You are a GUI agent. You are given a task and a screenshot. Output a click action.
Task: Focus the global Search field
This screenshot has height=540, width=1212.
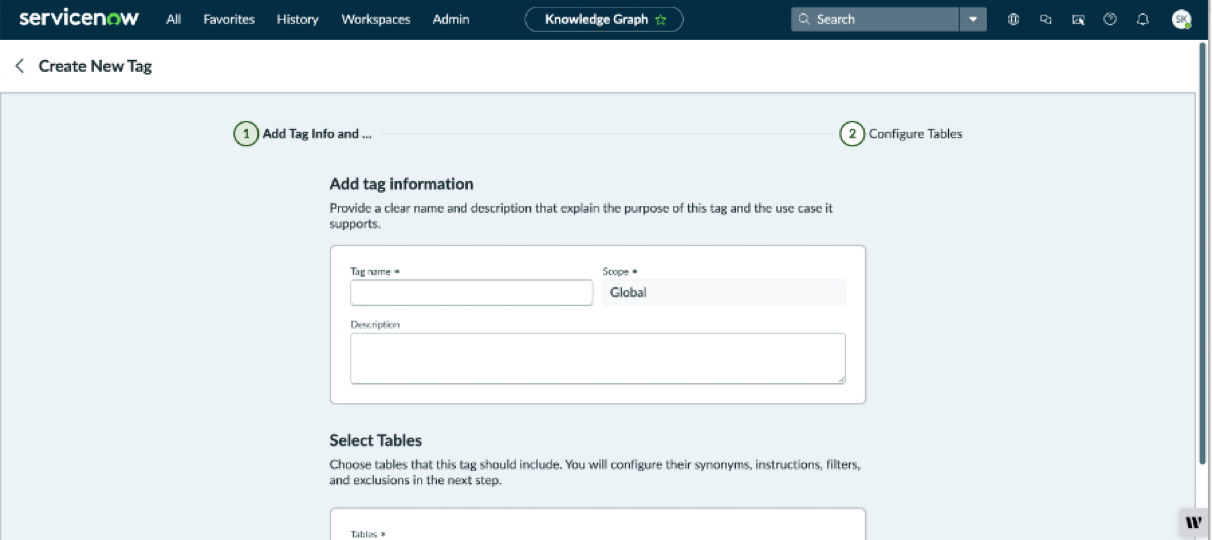pyautogui.click(x=875, y=19)
